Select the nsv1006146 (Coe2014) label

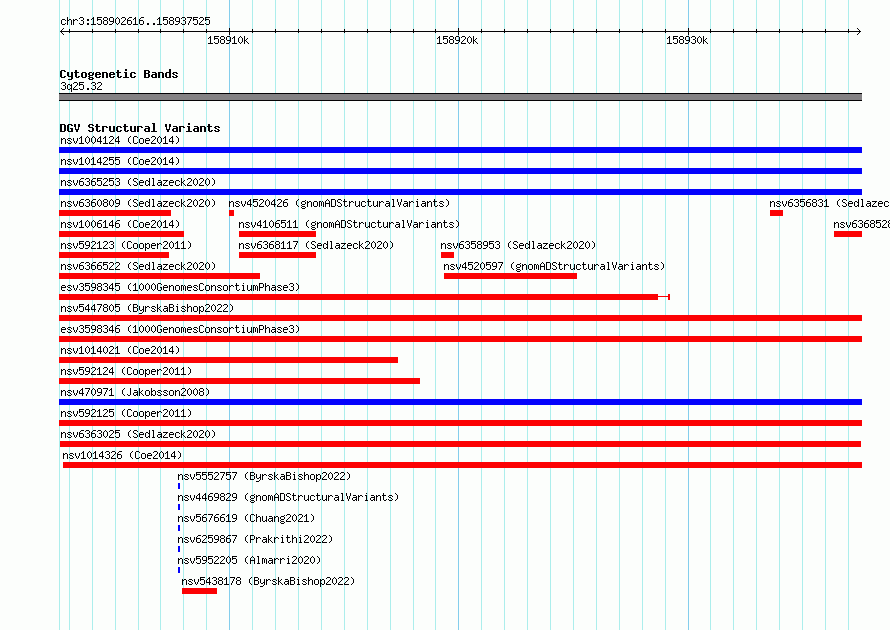(120, 224)
